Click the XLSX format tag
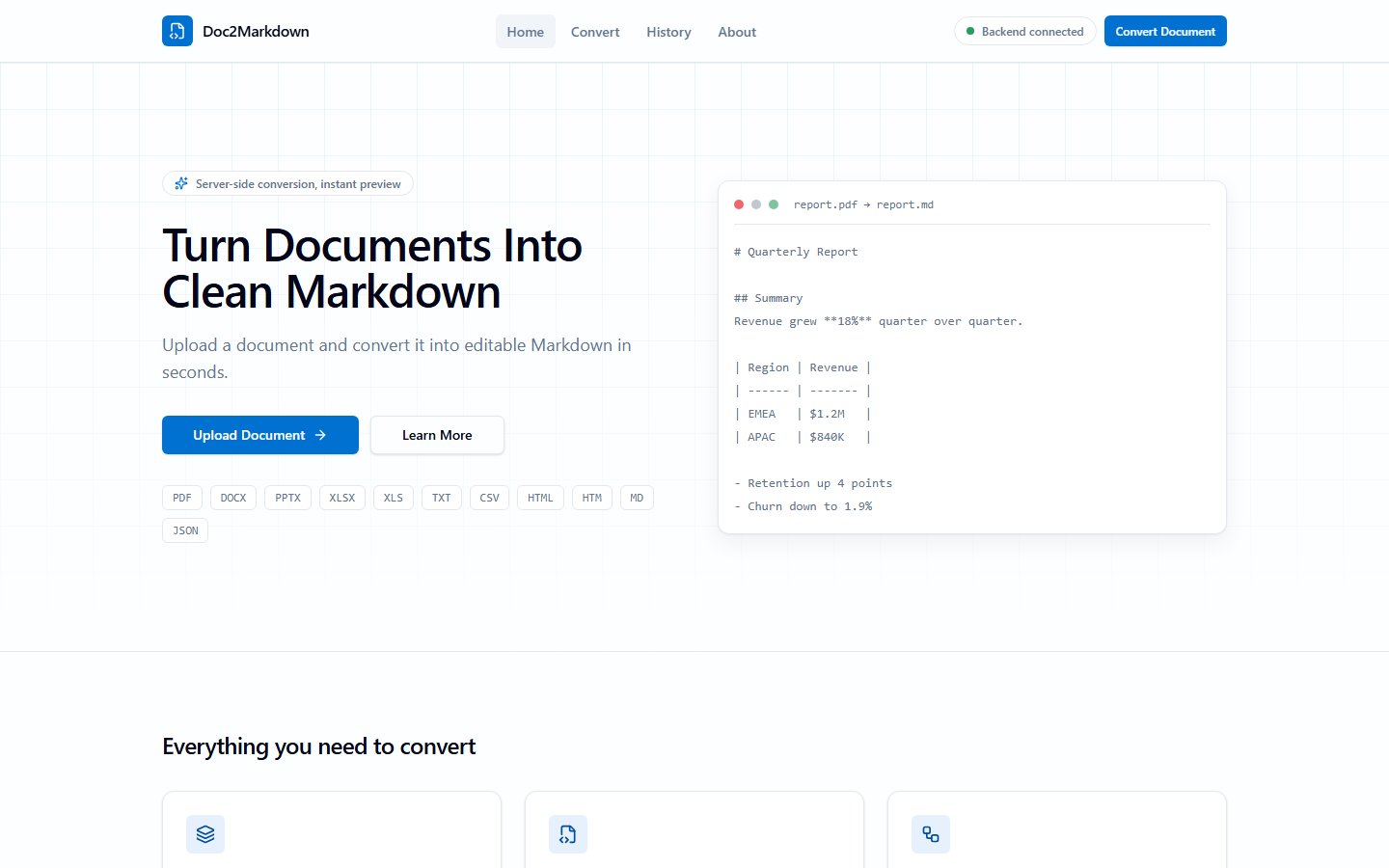1389x868 pixels. tap(342, 498)
